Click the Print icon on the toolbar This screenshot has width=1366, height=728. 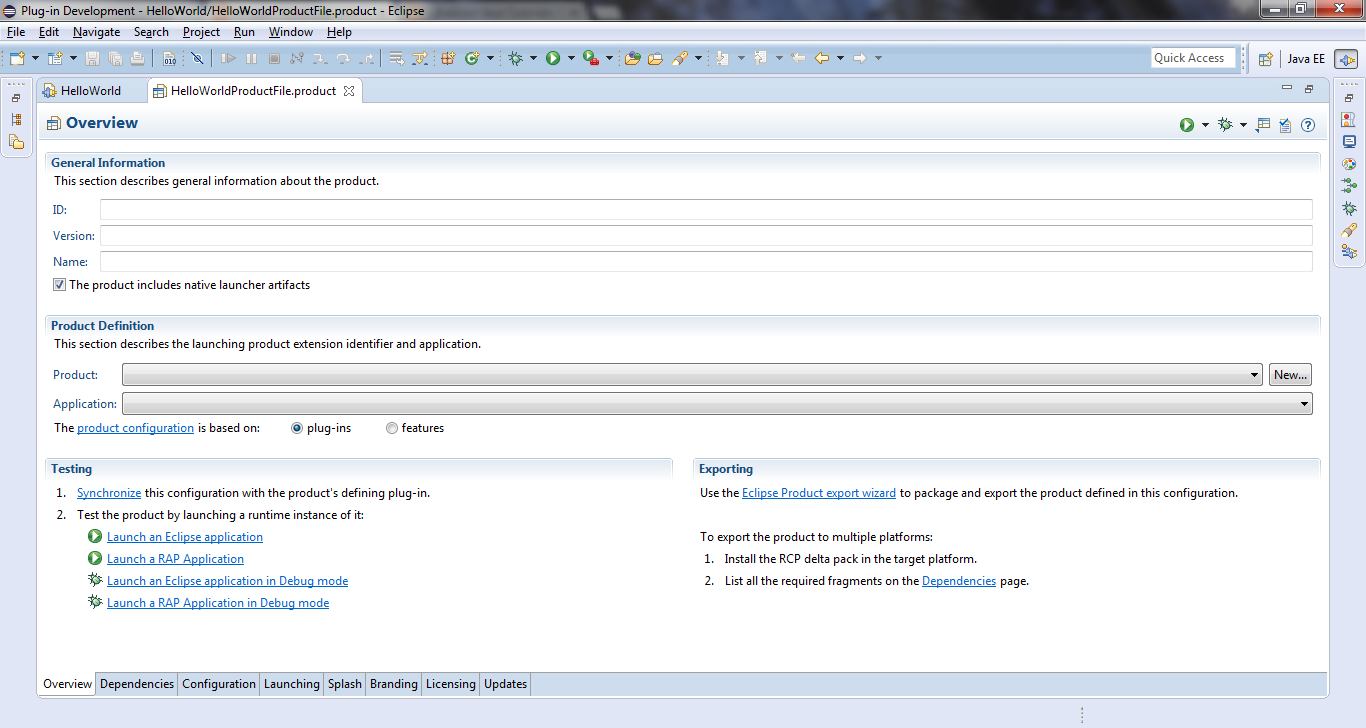tap(137, 57)
